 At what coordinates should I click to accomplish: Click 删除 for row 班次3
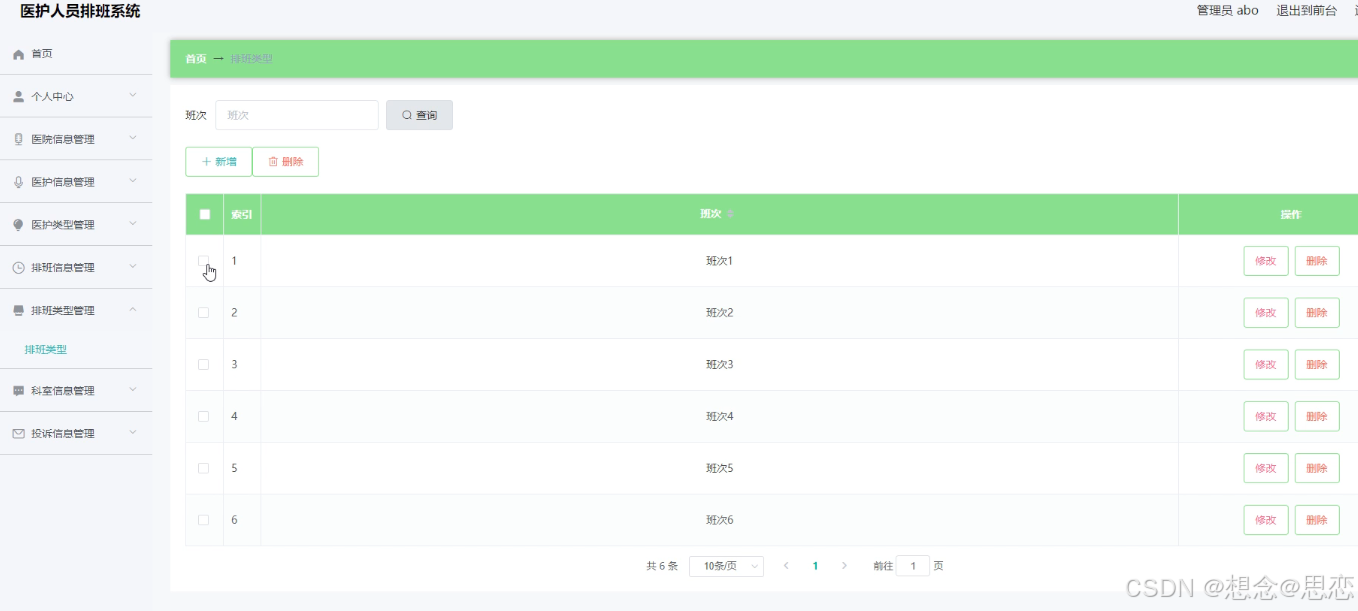[x=1317, y=365]
